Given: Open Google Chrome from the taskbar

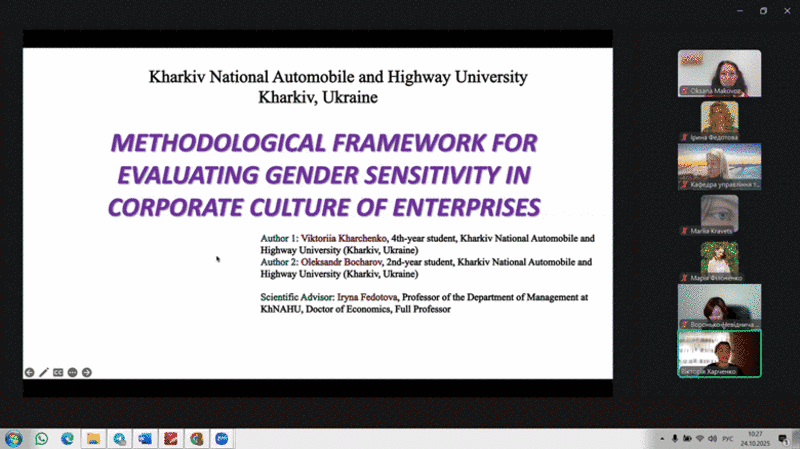Looking at the screenshot, I should [198, 438].
